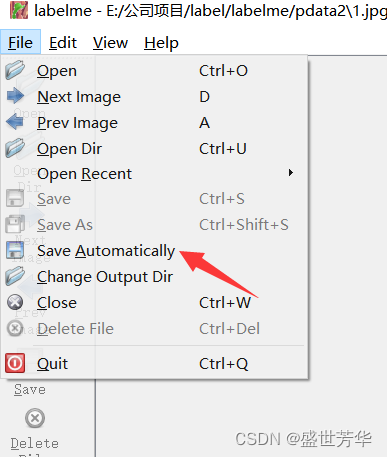Click the gray Close circle-x icon

click(x=15, y=303)
